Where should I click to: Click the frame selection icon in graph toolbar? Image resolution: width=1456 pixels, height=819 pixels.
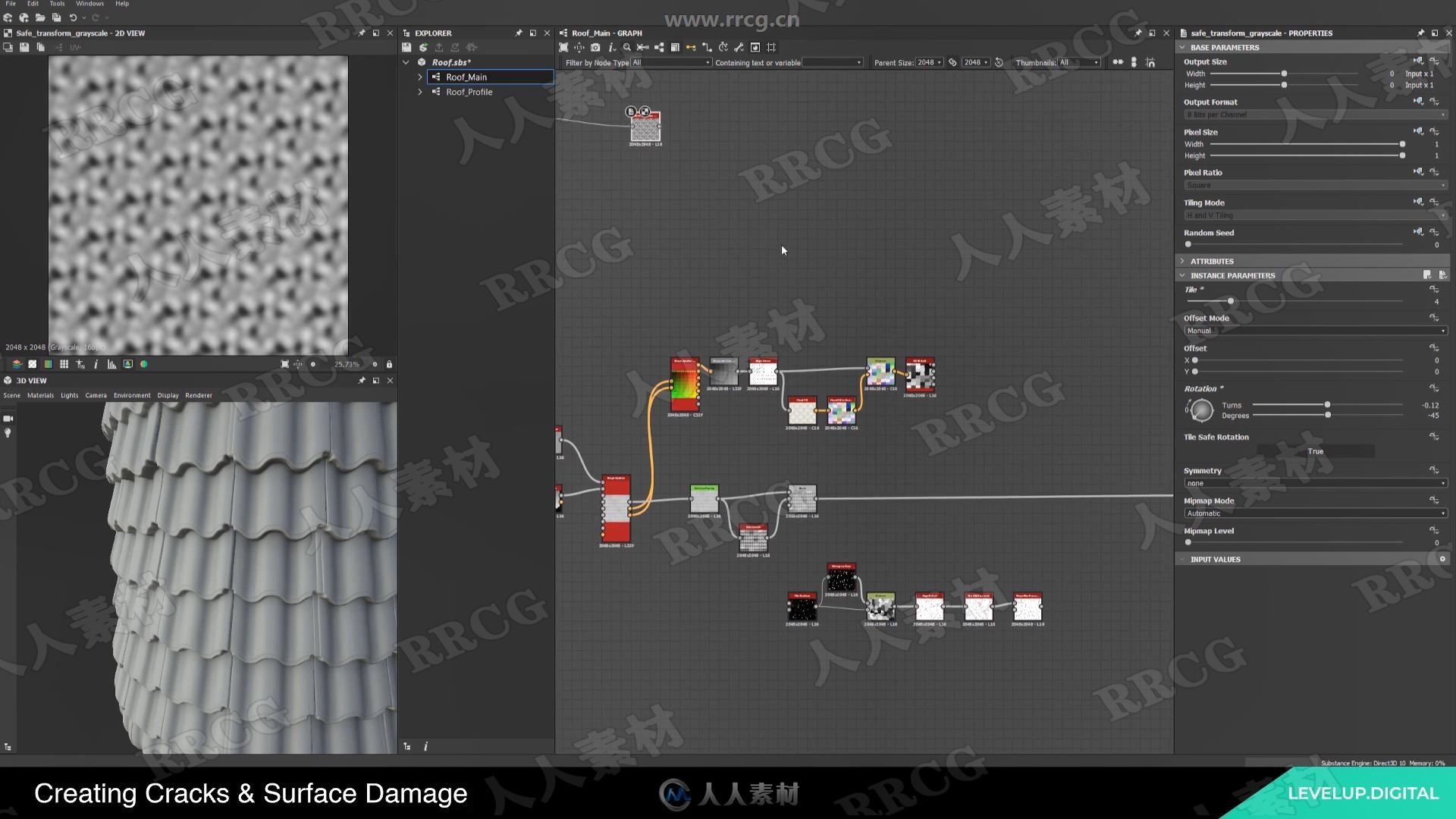coord(771,47)
